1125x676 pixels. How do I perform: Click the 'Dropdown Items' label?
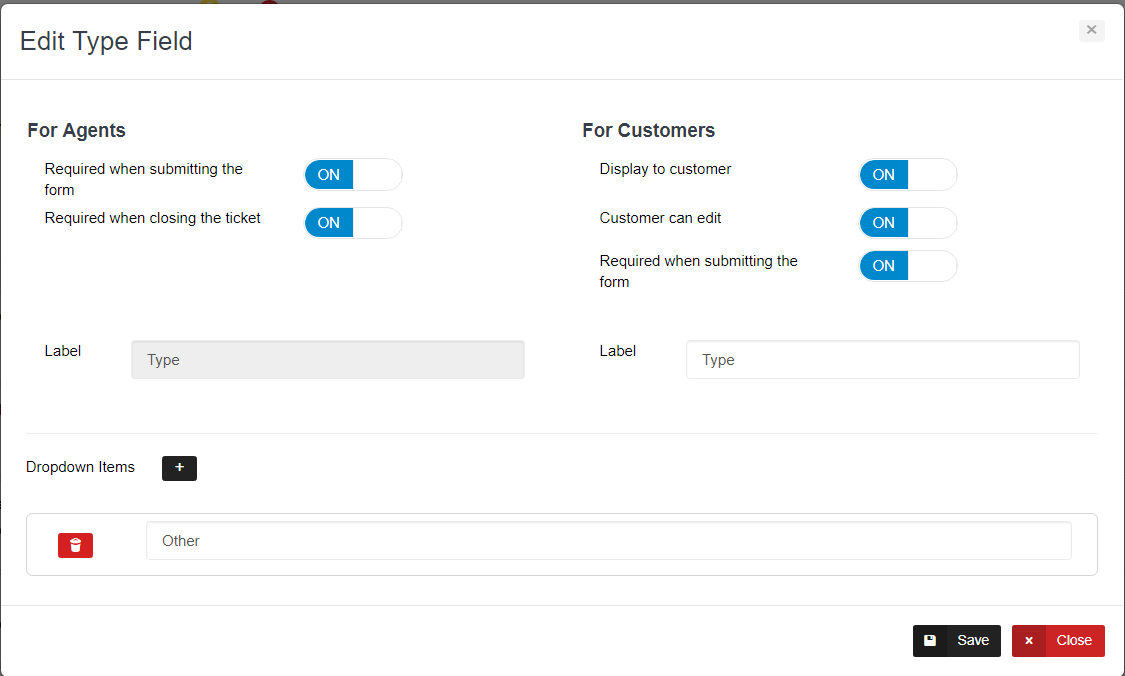pos(80,467)
